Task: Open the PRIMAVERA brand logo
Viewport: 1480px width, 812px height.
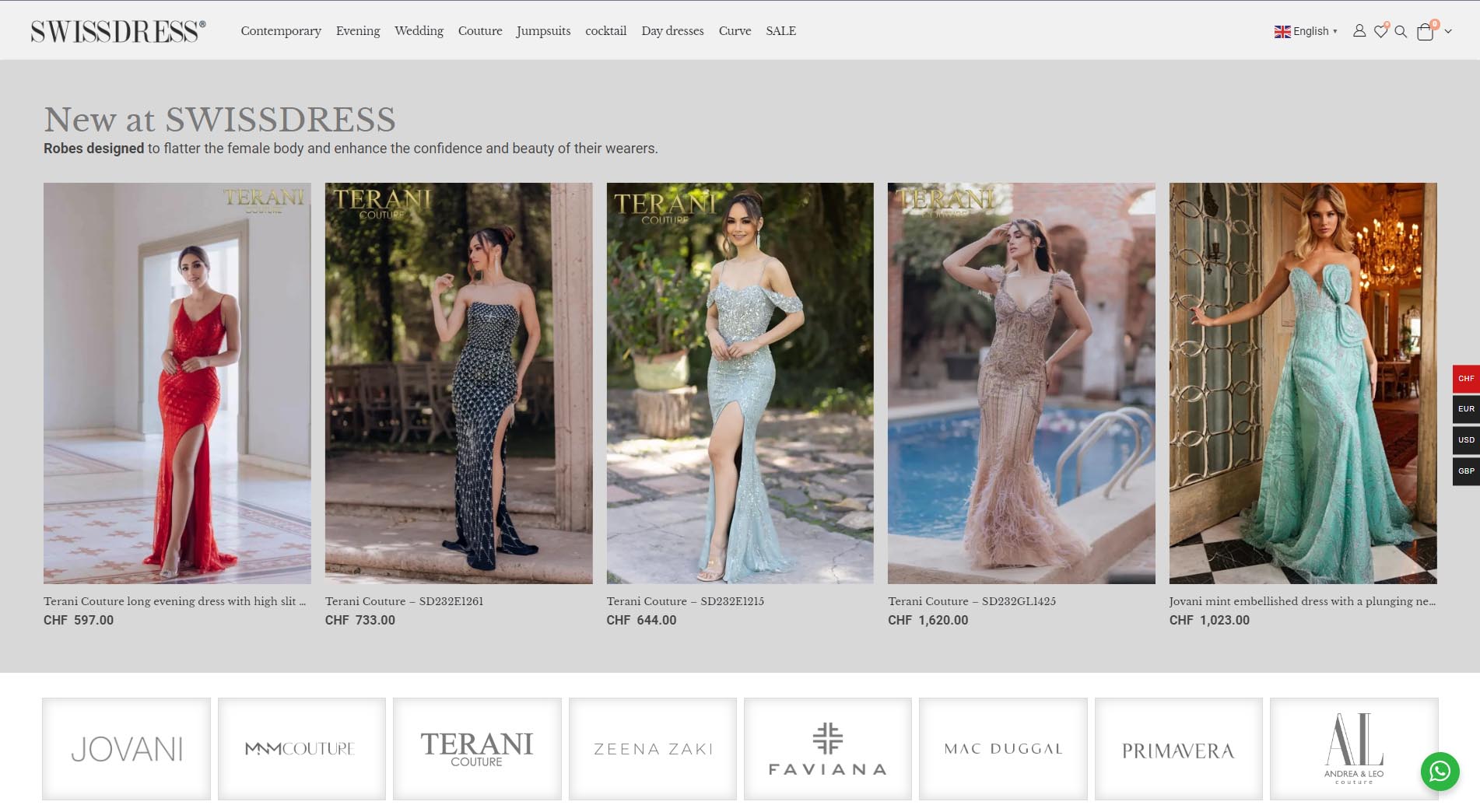Action: (x=1179, y=749)
